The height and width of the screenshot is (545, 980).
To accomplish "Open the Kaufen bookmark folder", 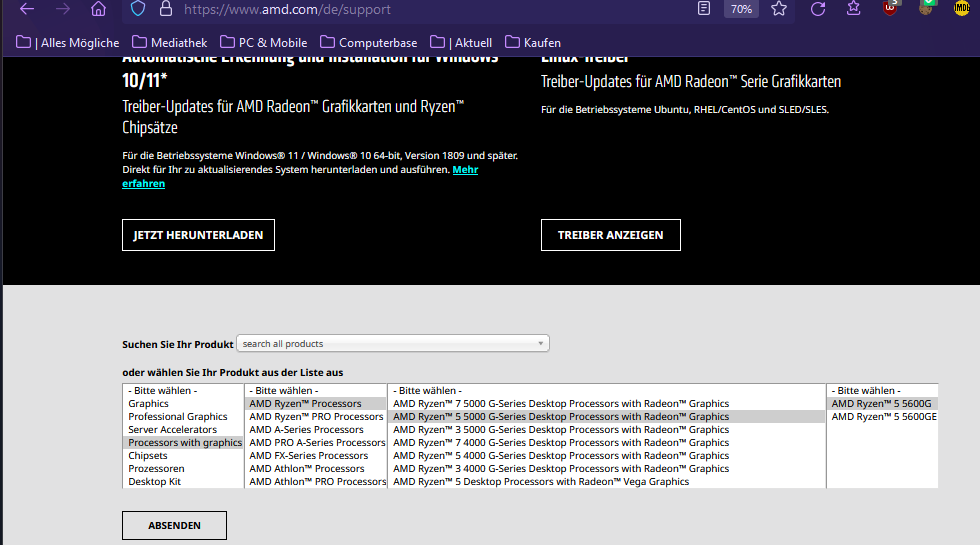I will (533, 42).
